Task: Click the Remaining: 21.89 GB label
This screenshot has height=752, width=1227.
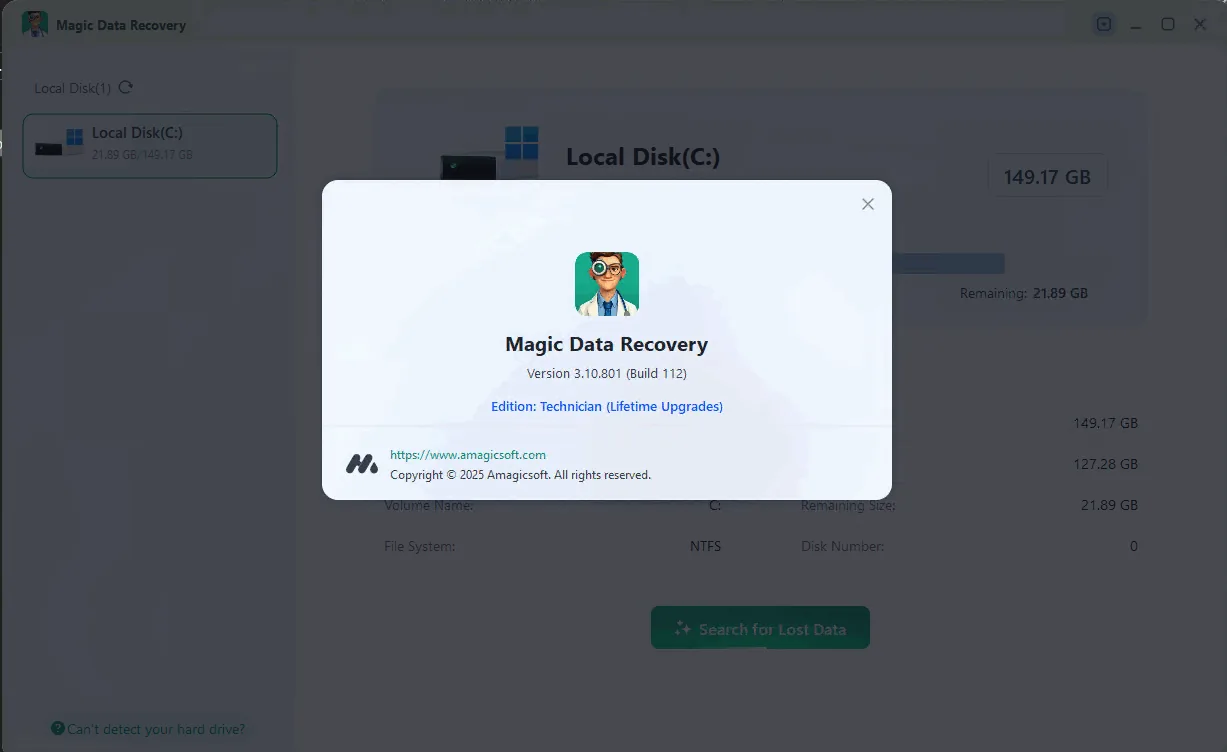Action: coord(1023,293)
